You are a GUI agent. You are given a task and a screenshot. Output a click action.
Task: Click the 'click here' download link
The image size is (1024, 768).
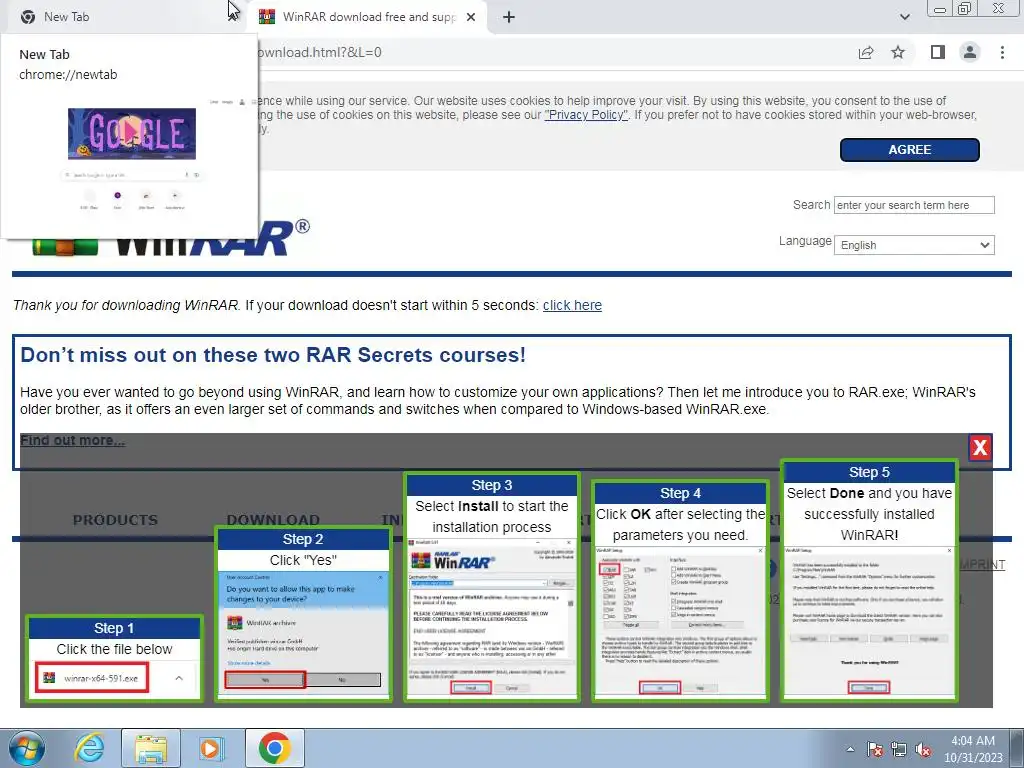pyautogui.click(x=572, y=305)
